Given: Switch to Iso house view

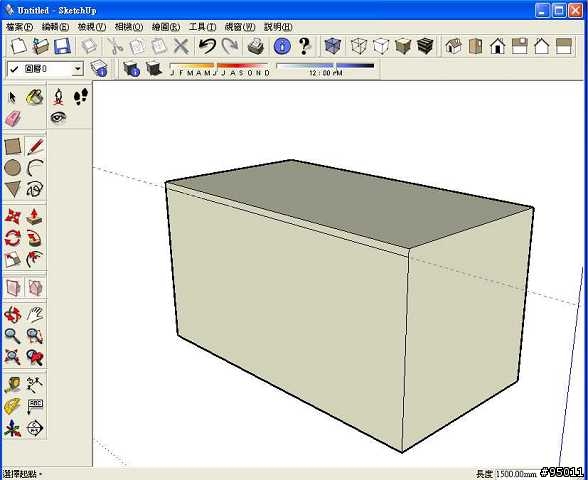Looking at the screenshot, I should 453,46.
